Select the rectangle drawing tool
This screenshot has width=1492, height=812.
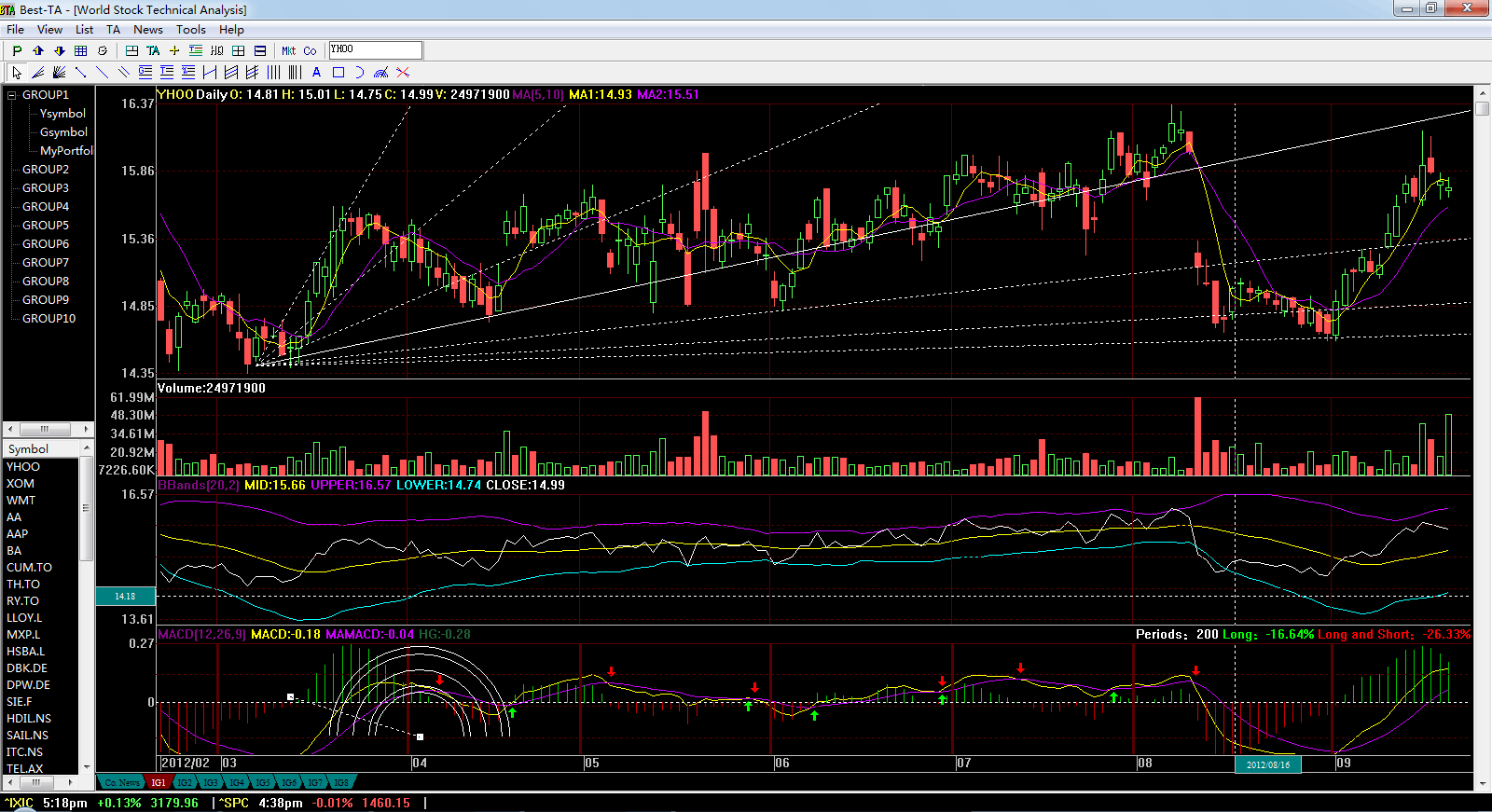pos(338,72)
